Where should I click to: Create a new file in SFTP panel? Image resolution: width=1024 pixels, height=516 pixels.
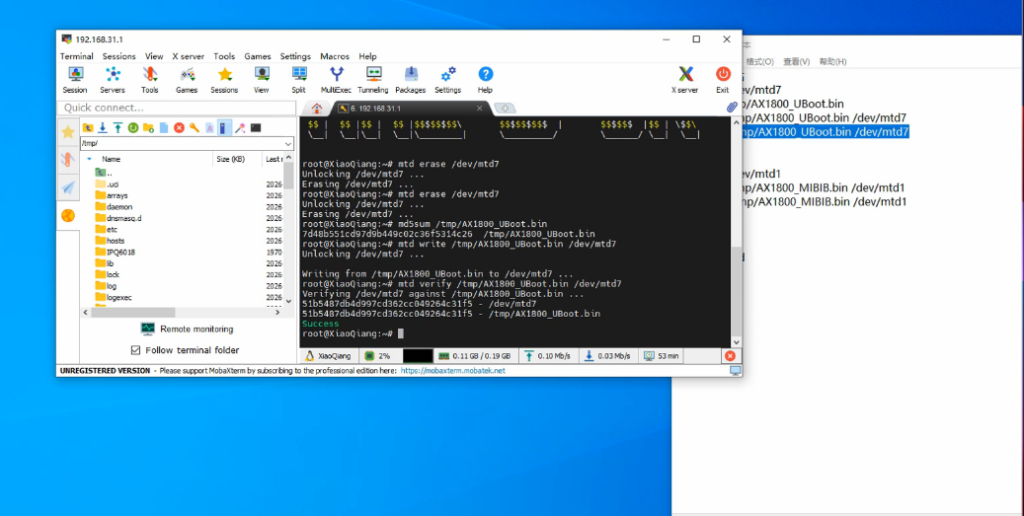(164, 127)
